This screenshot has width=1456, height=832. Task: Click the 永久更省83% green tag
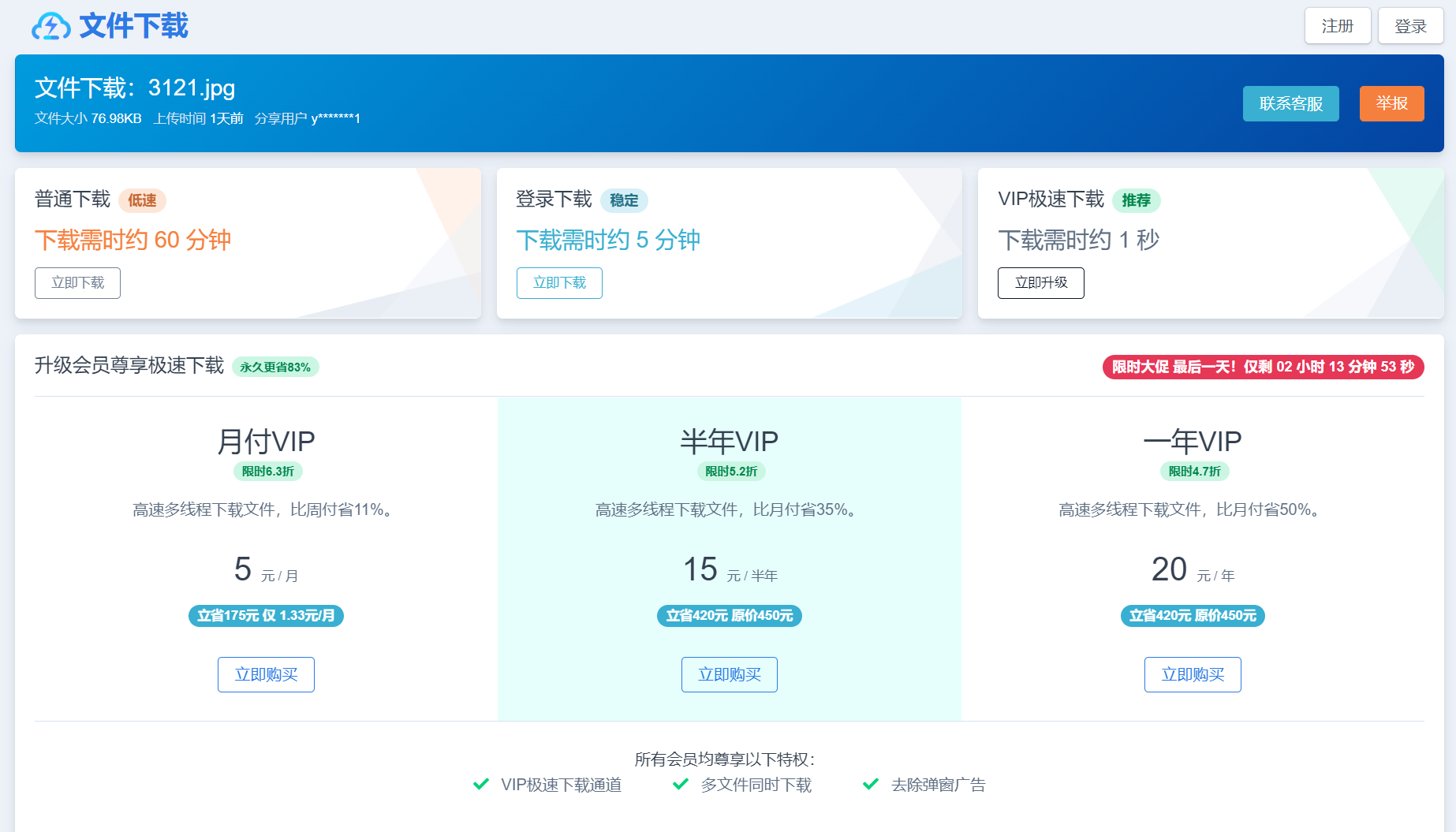(x=275, y=367)
